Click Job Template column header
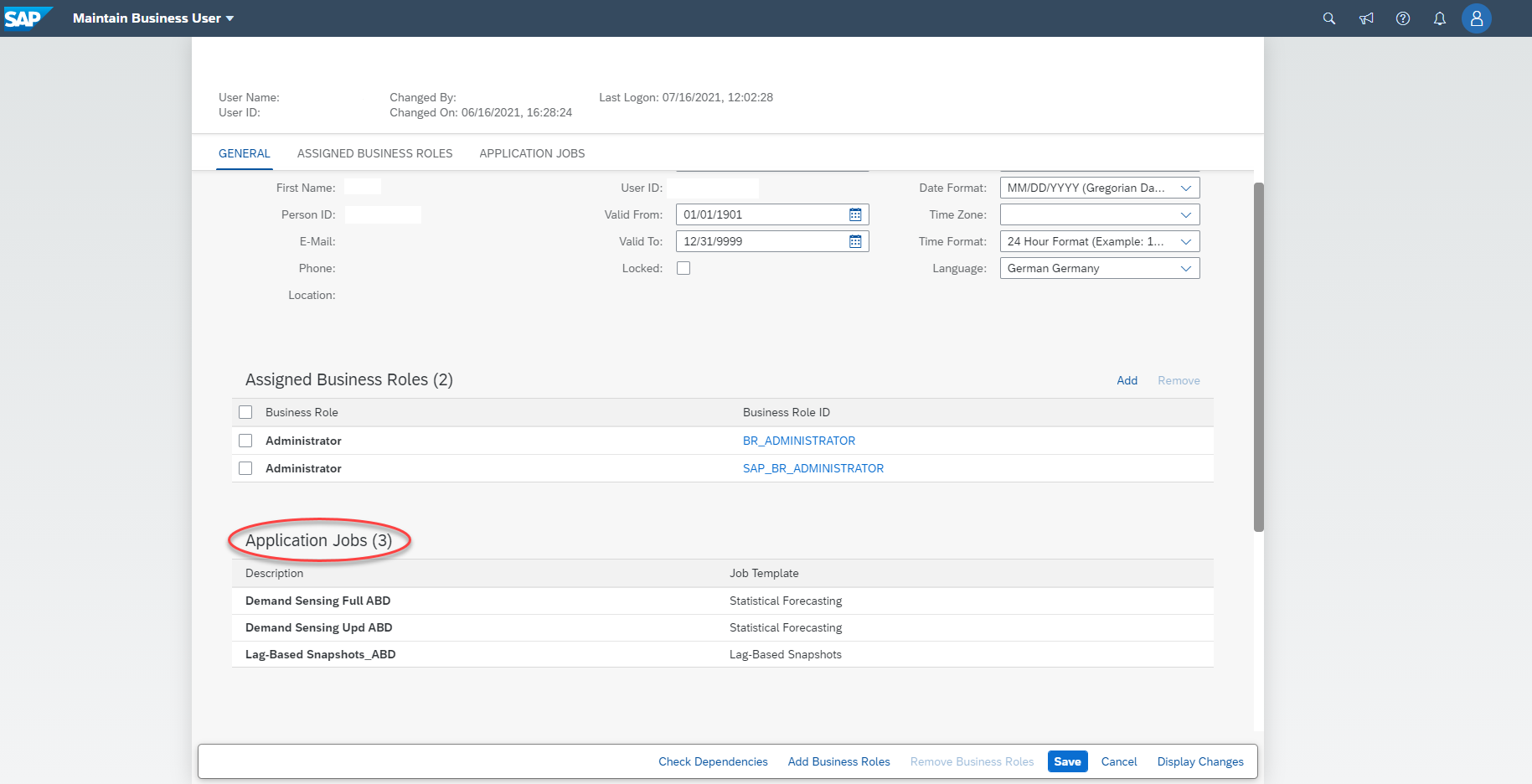The image size is (1532, 784). [x=764, y=573]
